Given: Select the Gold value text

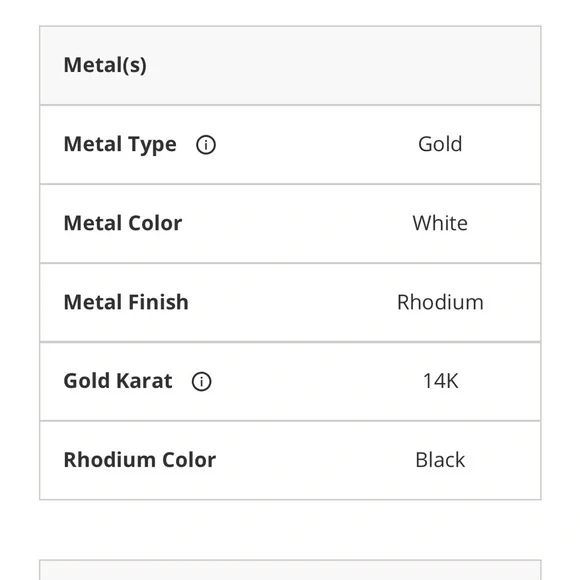Looking at the screenshot, I should (x=440, y=144).
